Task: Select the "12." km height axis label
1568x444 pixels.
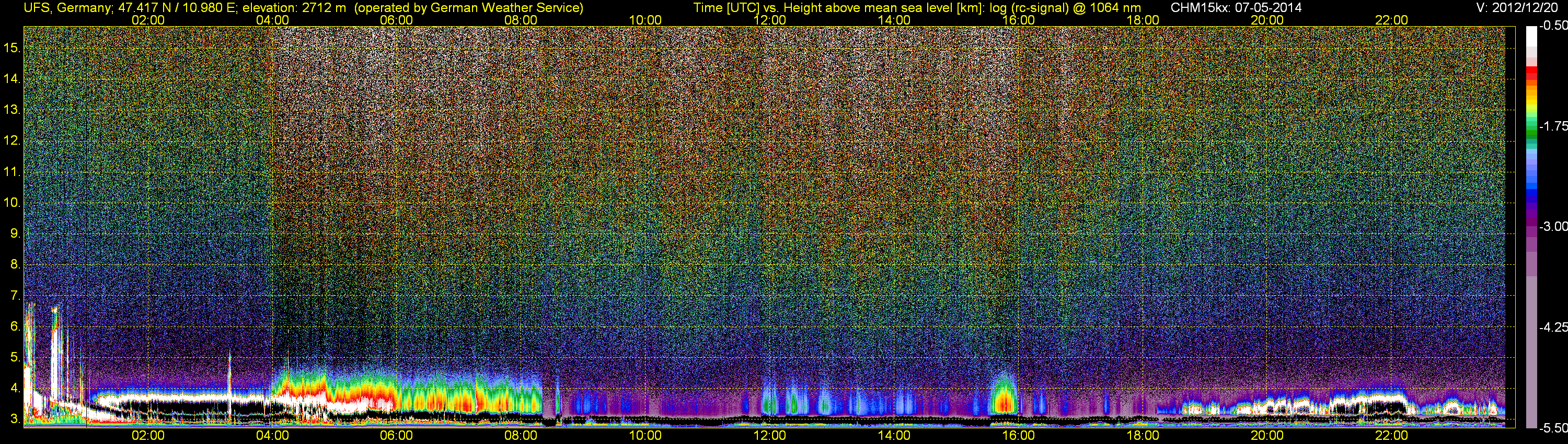Action: point(12,141)
